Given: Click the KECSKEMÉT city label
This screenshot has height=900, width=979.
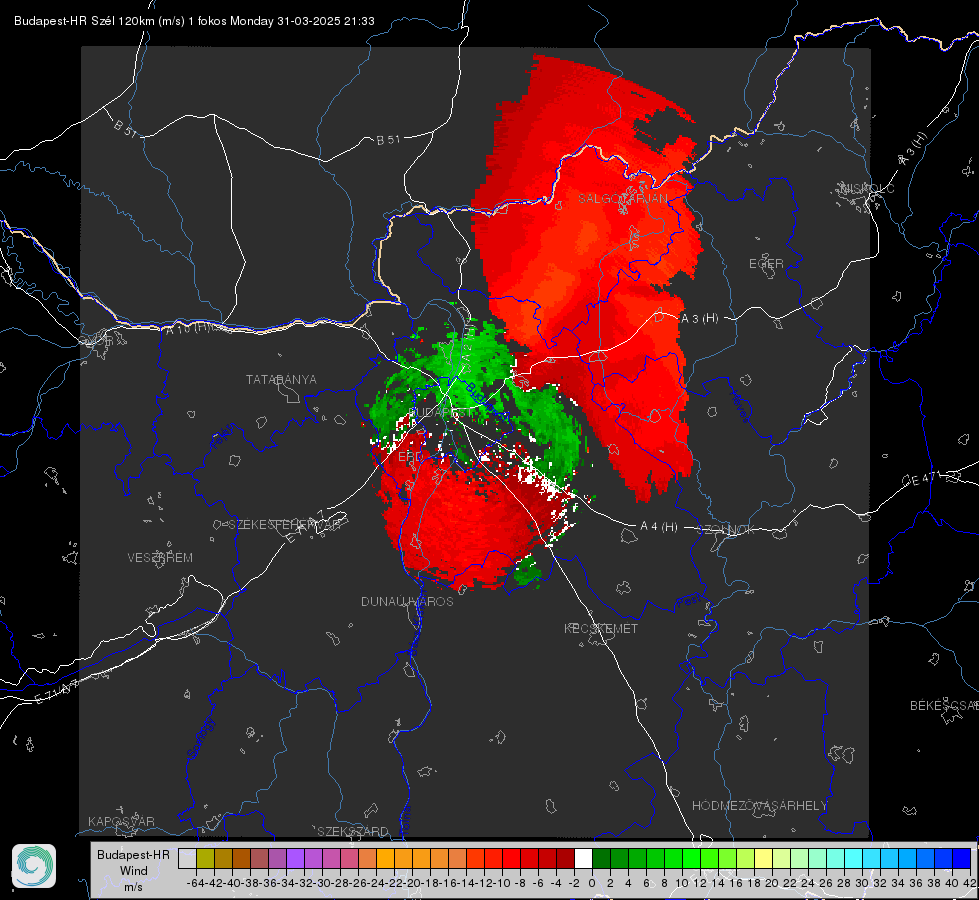Looking at the screenshot, I should (601, 628).
